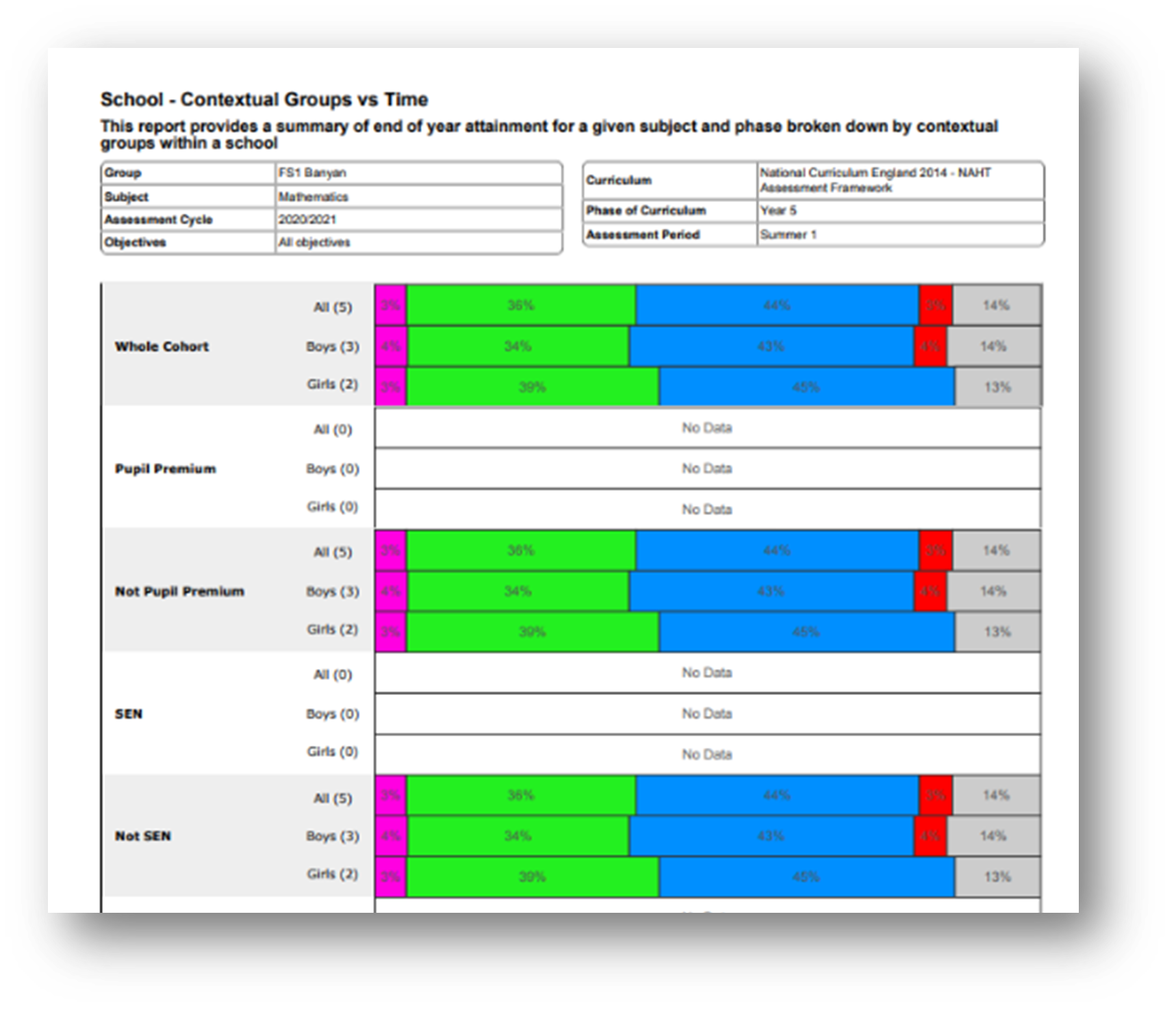Select the 'Summer 1' assessment period value
The width and height of the screenshot is (1176, 1010).
tap(789, 234)
